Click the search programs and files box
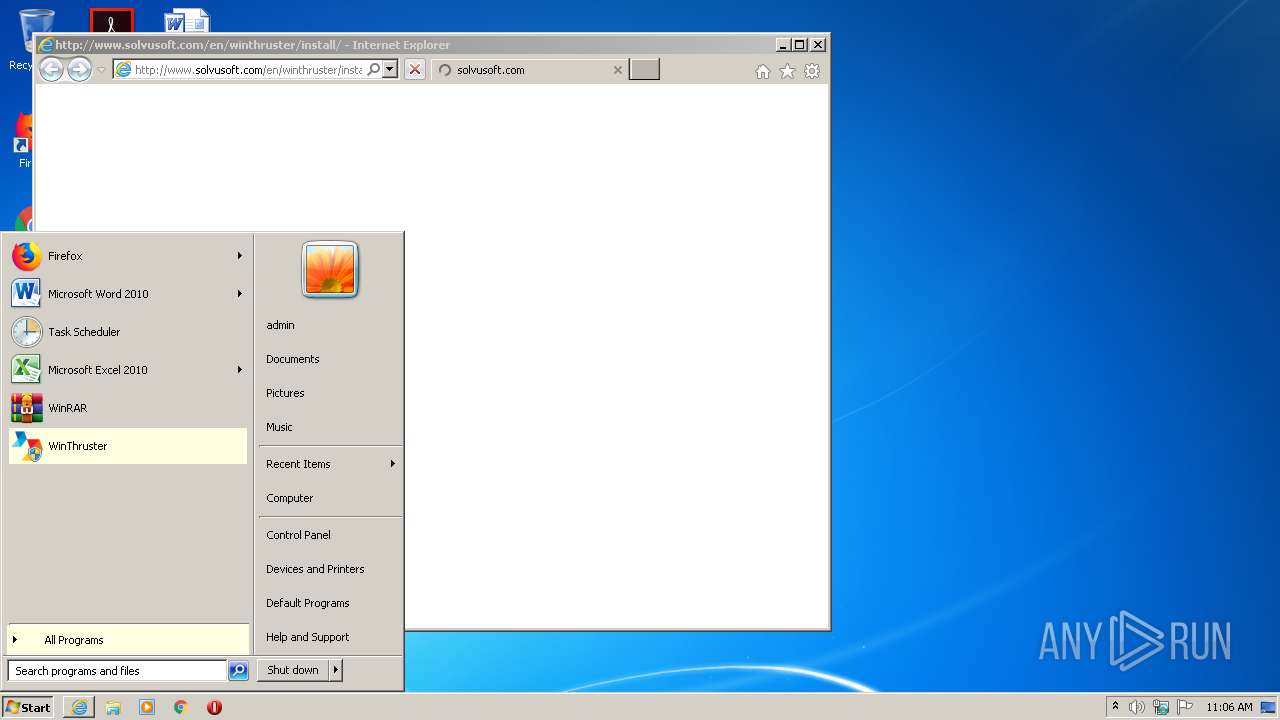 [x=117, y=671]
